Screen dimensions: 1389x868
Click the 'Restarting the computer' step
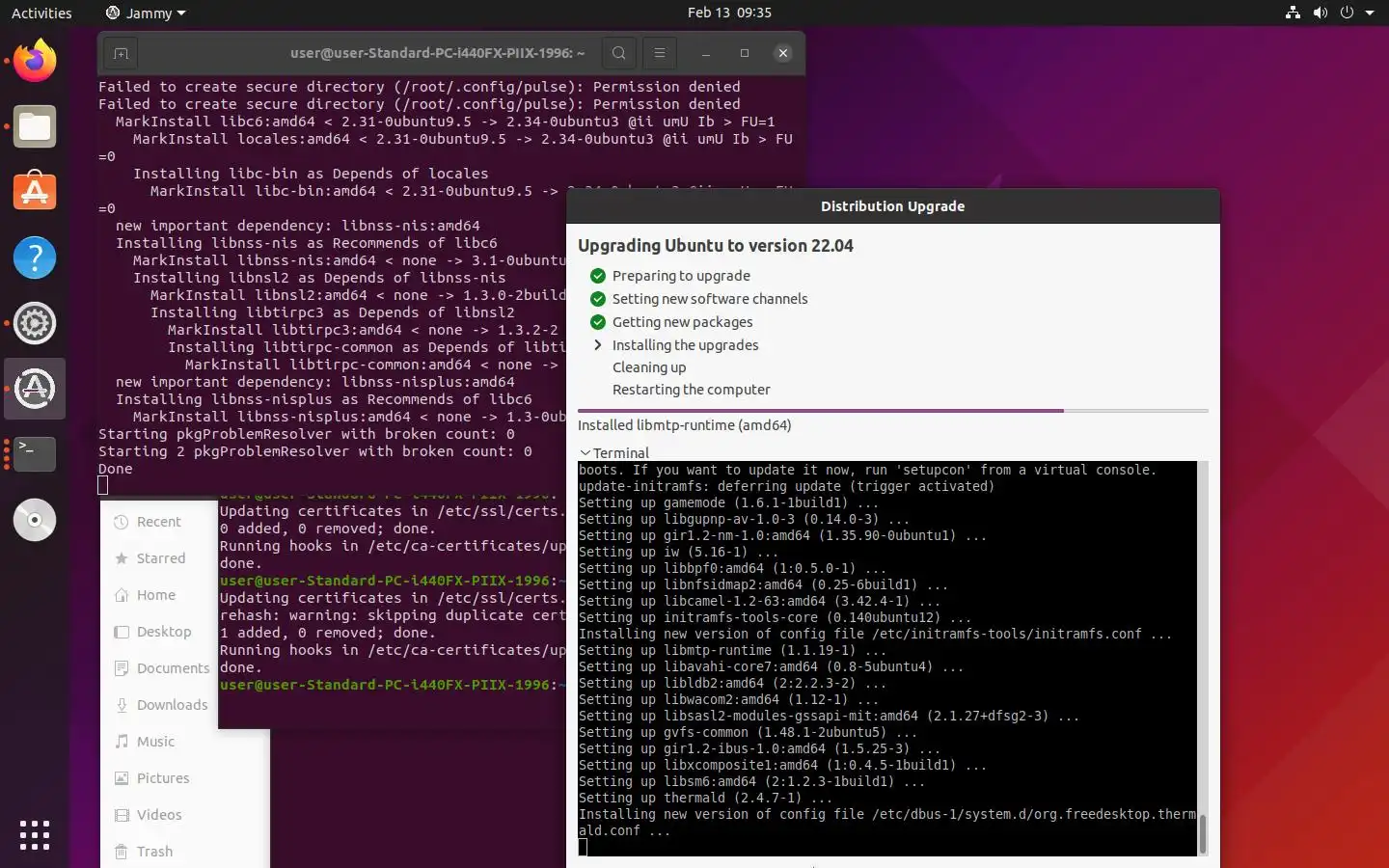pyautogui.click(x=692, y=390)
